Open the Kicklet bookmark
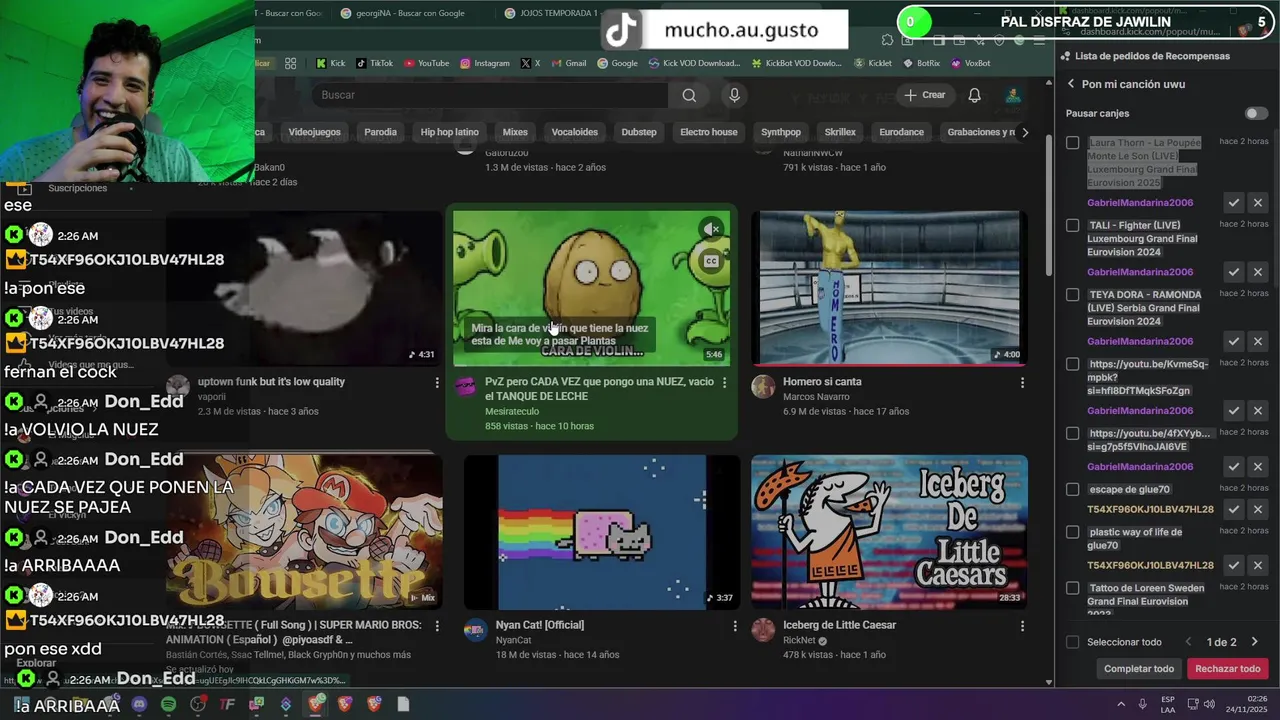Viewport: 1280px width, 720px height. [872, 63]
